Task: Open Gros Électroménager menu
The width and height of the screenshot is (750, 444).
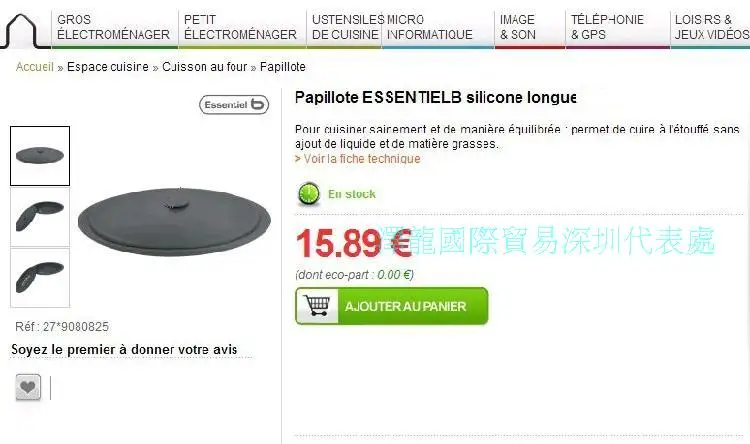Action: pyautogui.click(x=113, y=27)
